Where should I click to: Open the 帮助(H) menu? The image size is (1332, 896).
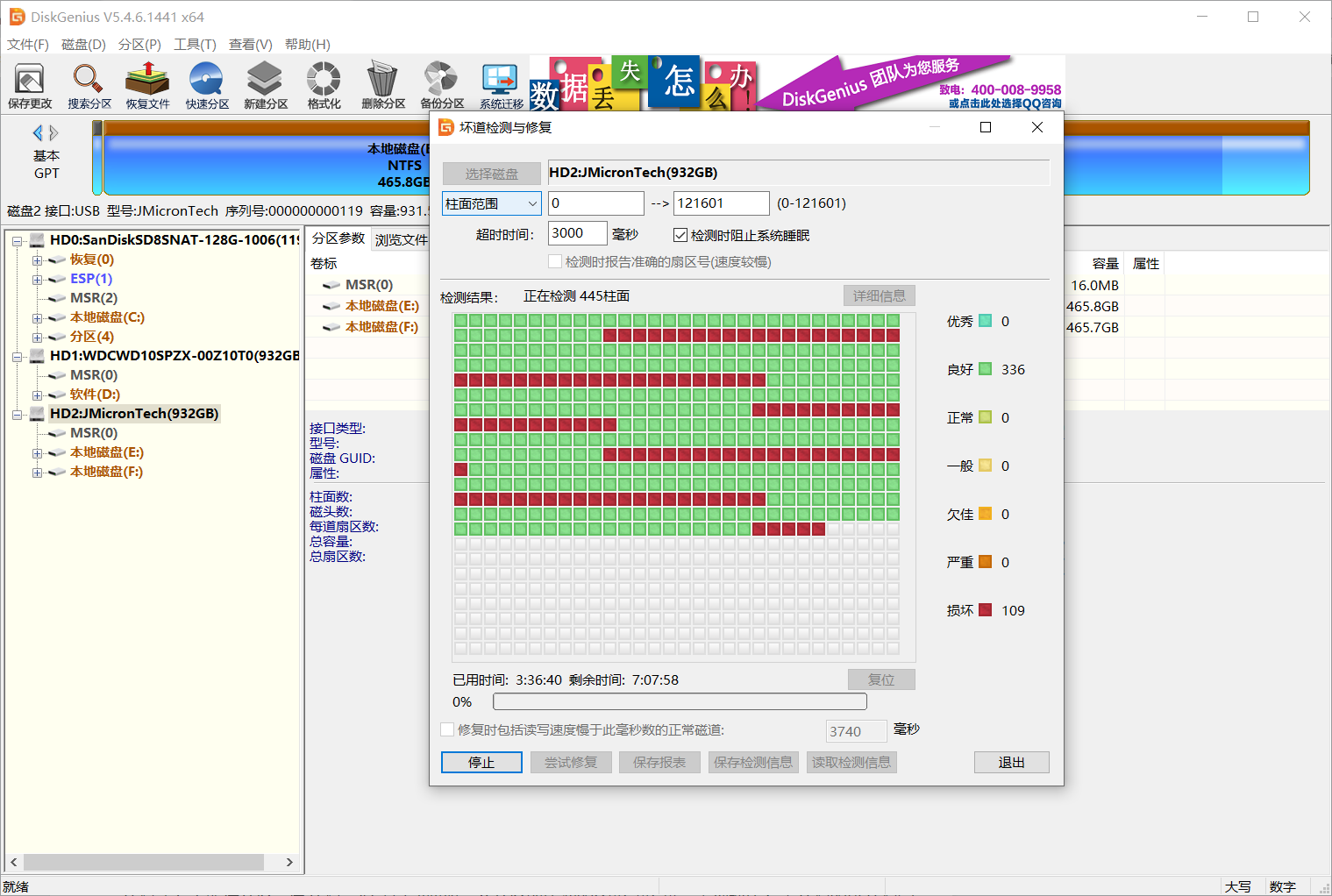point(307,44)
